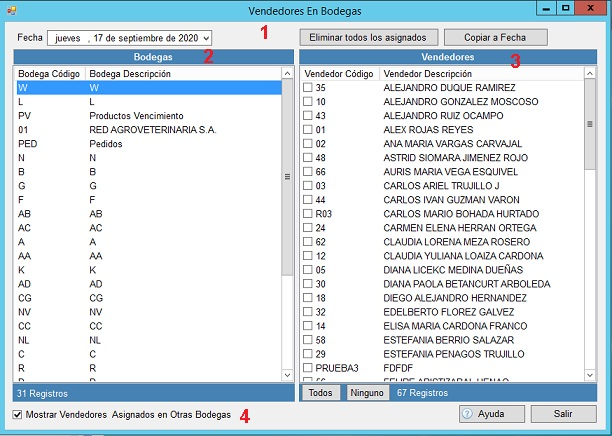Click Ninguno to deselect all vendors
The image size is (612, 436).
pos(366,393)
